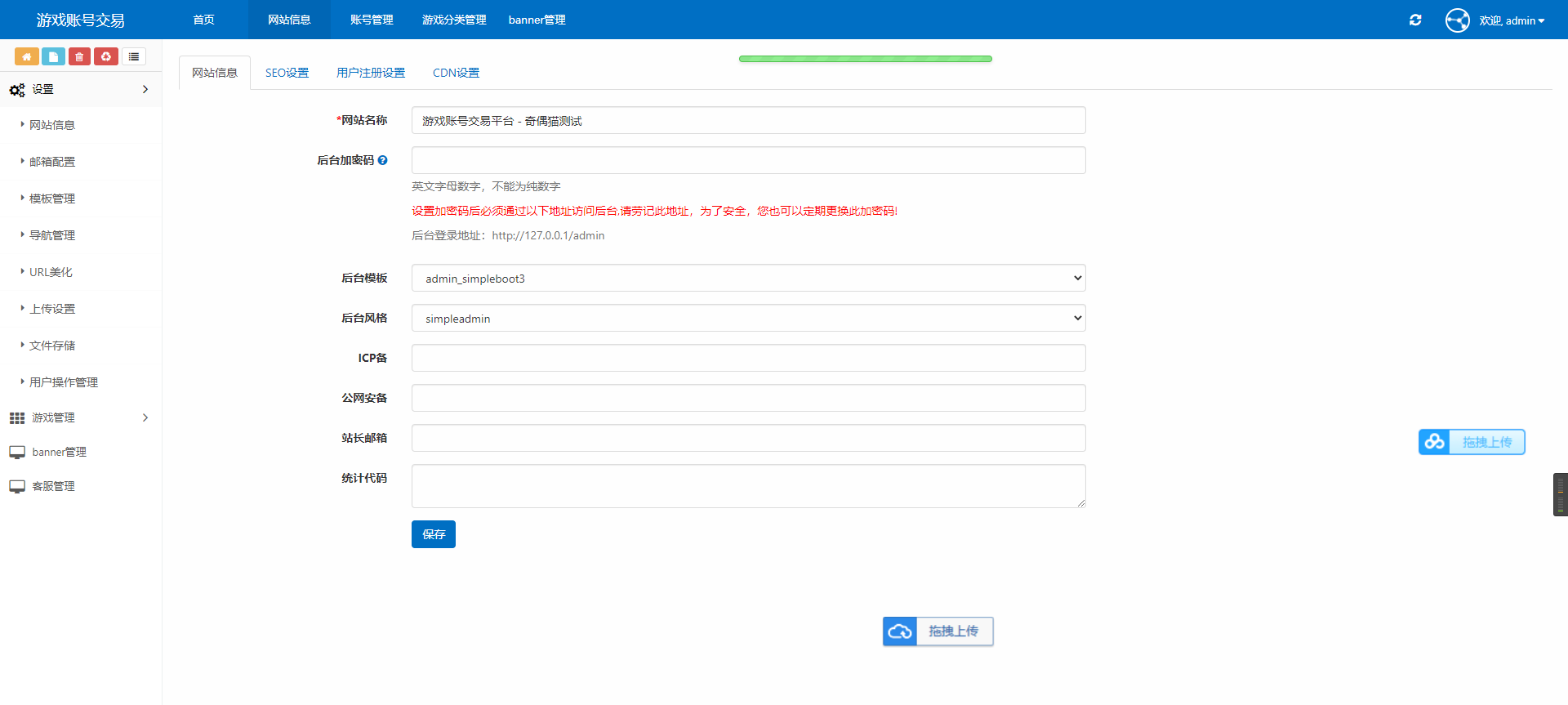Click the cloud icon on bottom 拖拽上传 widget

coord(900,631)
